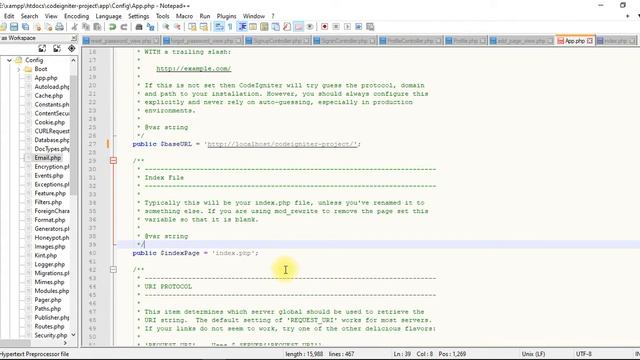Toggle synchronize vertical scrolling
The image size is (640, 360).
click(192, 27)
